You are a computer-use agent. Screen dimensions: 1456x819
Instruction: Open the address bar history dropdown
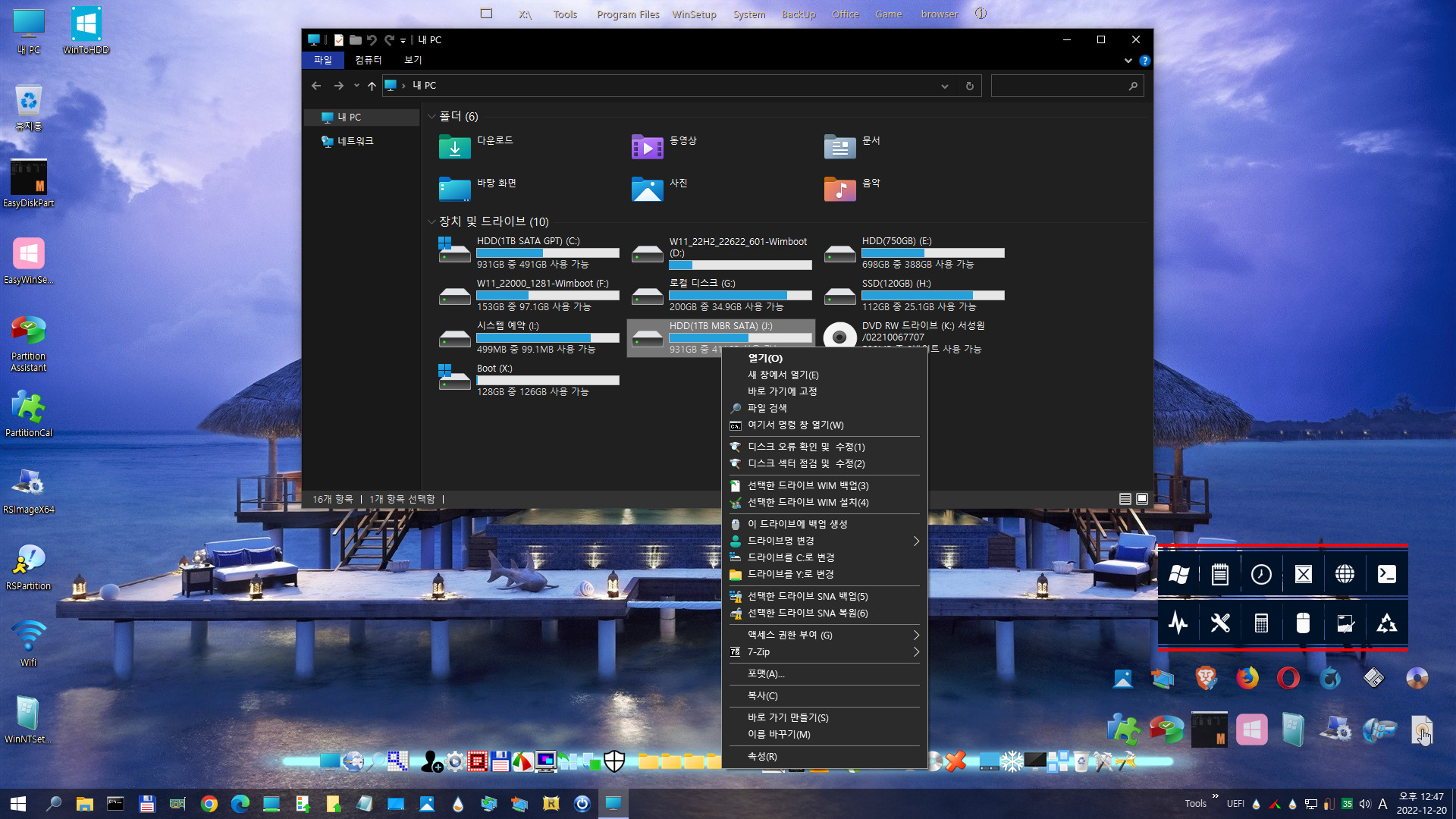(945, 86)
